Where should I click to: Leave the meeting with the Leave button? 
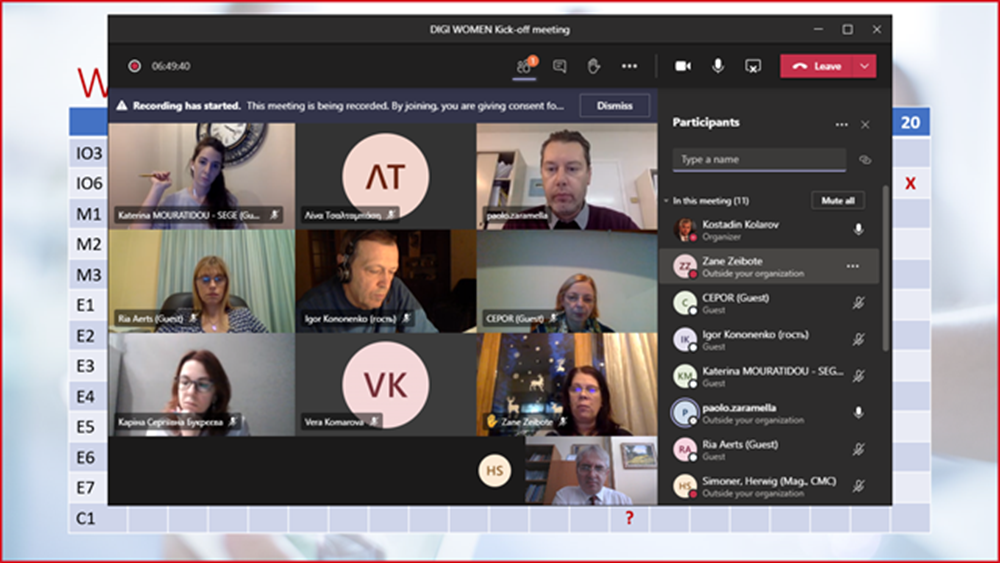coord(816,66)
